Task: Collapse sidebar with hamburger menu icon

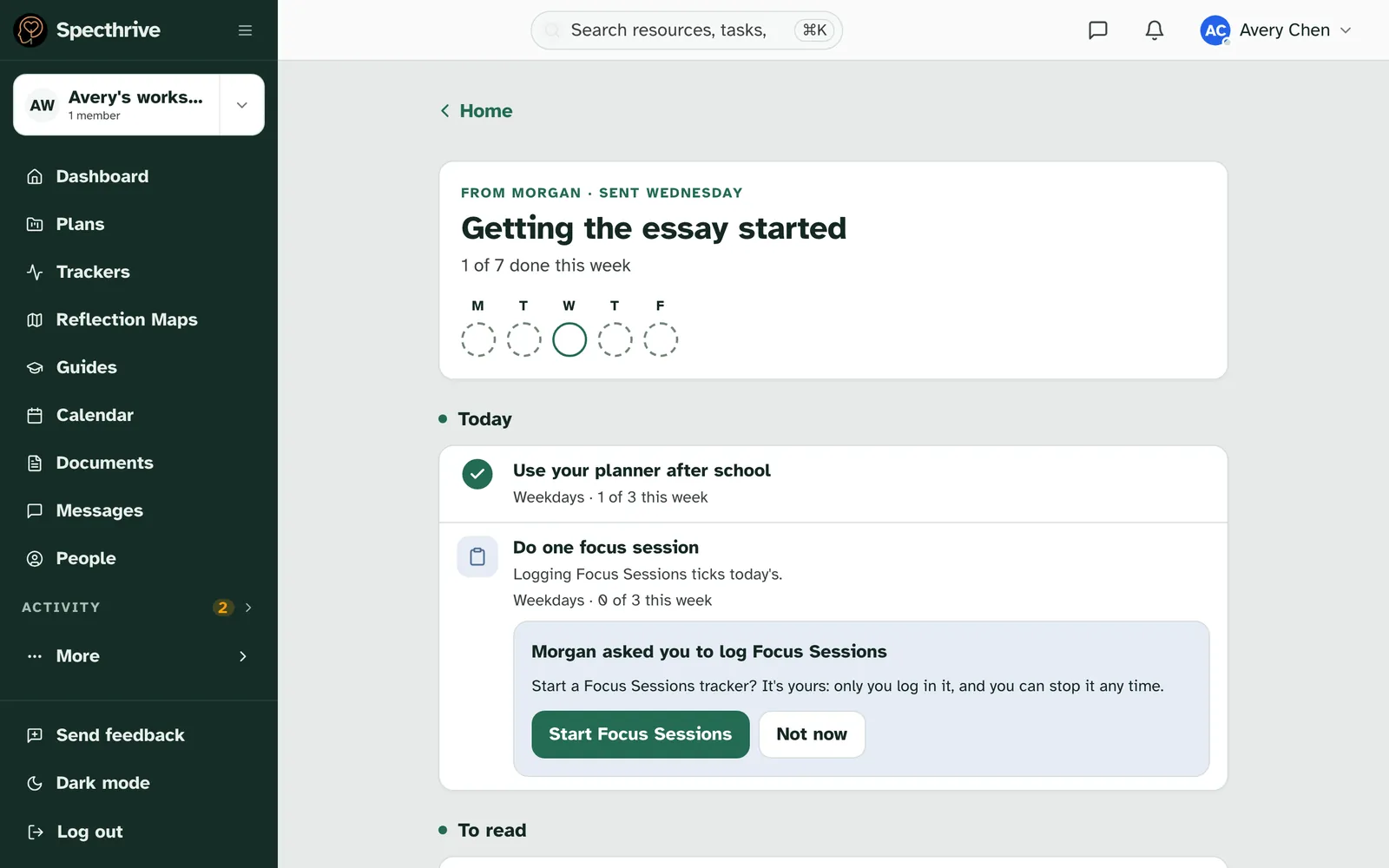Action: click(245, 30)
